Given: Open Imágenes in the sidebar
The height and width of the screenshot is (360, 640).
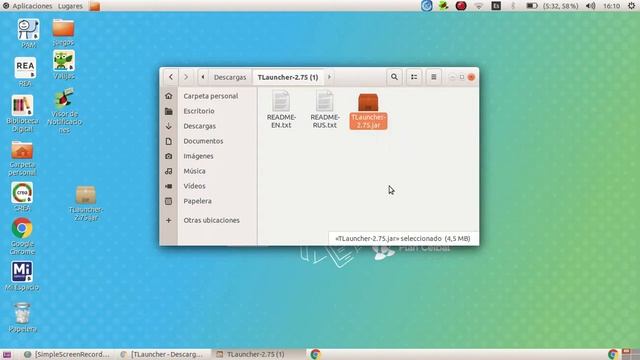Looking at the screenshot, I should (198, 156).
